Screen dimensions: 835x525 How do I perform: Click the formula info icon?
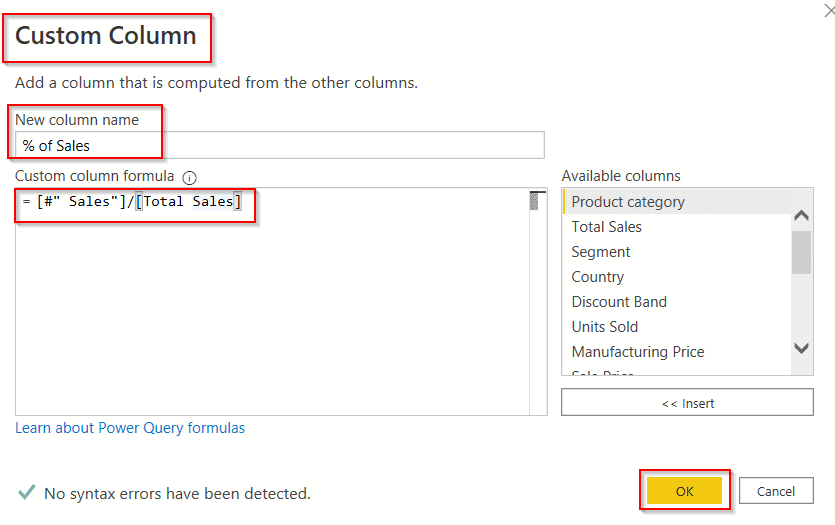pyautogui.click(x=190, y=177)
